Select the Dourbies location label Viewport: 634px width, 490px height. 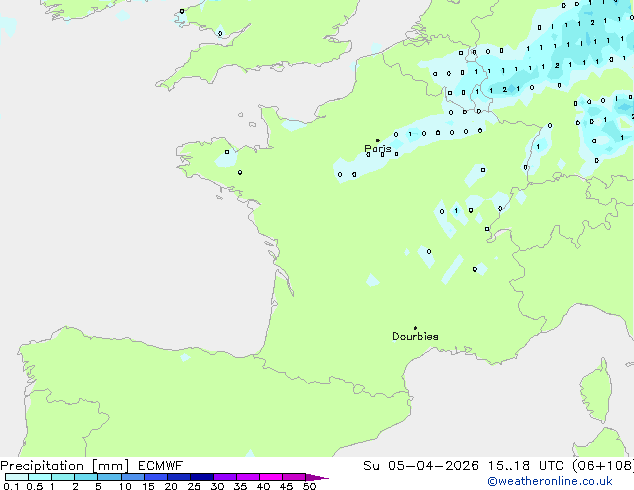[x=415, y=337]
